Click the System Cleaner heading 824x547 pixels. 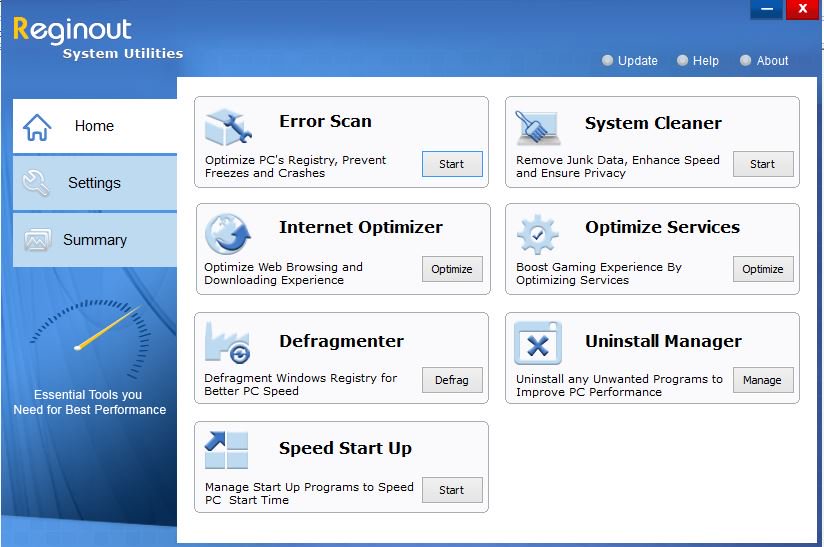653,123
